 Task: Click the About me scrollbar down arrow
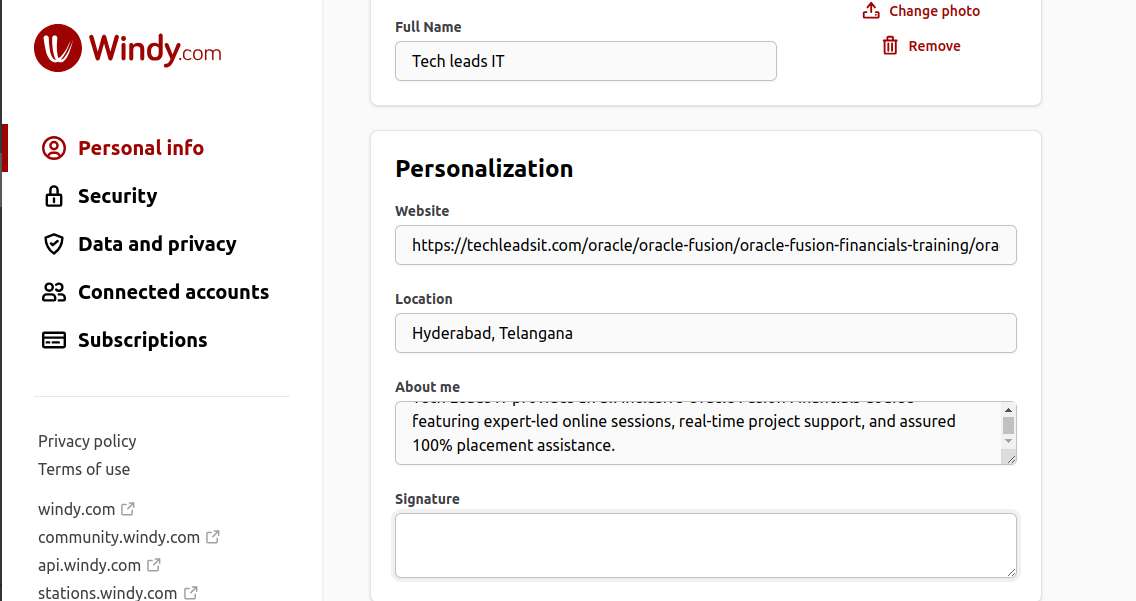pos(1008,441)
